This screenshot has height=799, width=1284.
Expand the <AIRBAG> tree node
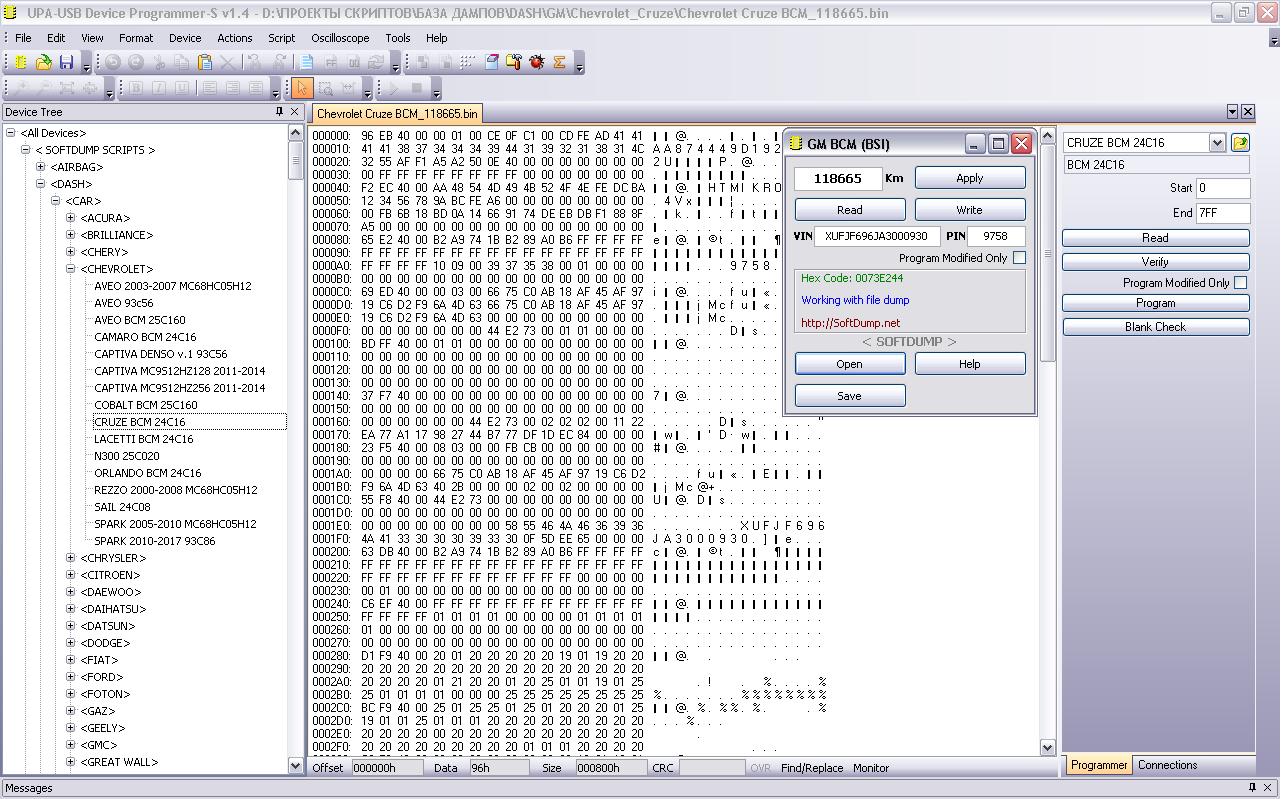click(x=41, y=167)
